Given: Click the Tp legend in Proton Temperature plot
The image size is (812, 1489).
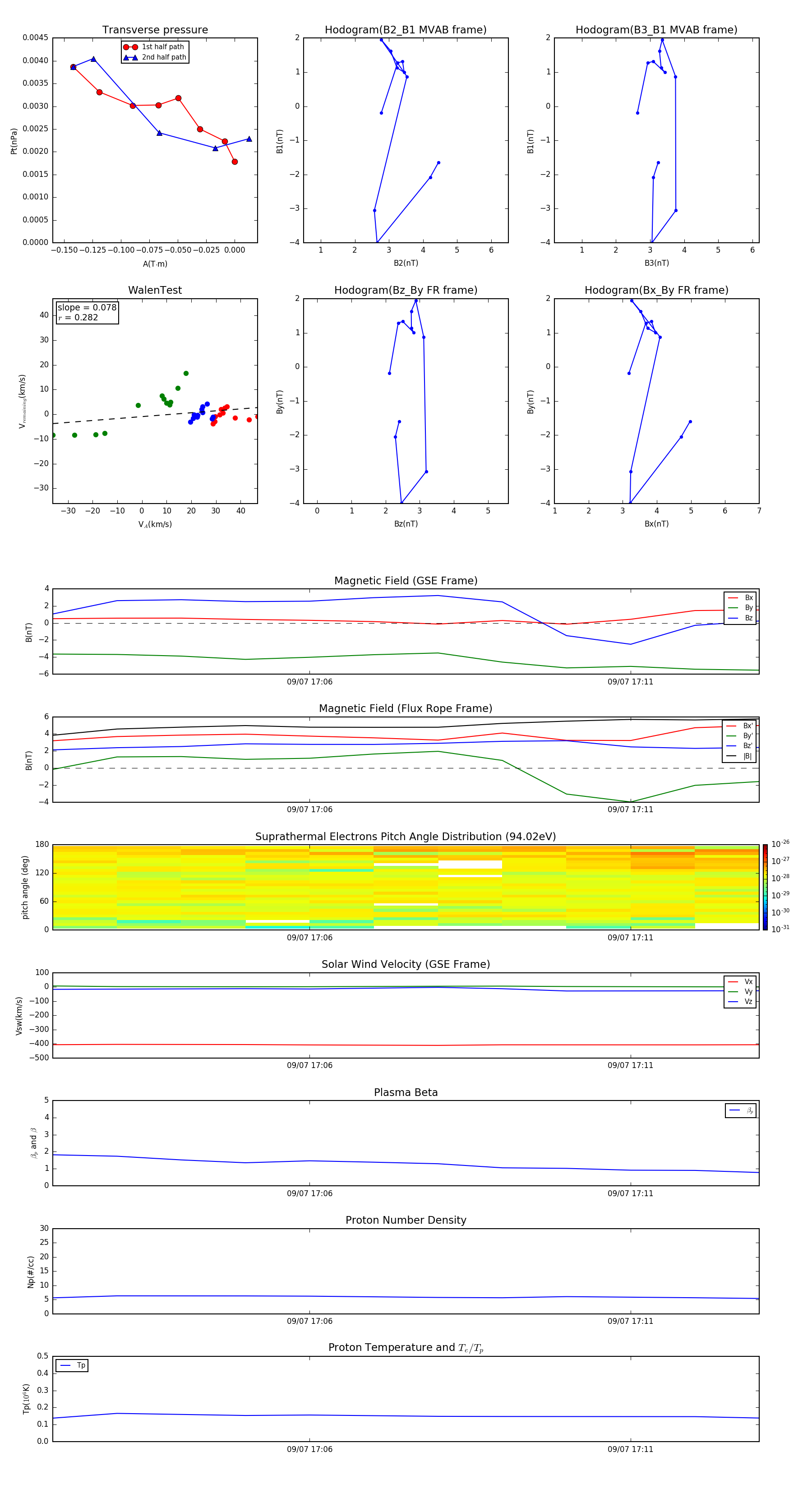Looking at the screenshot, I should click(x=72, y=1365).
